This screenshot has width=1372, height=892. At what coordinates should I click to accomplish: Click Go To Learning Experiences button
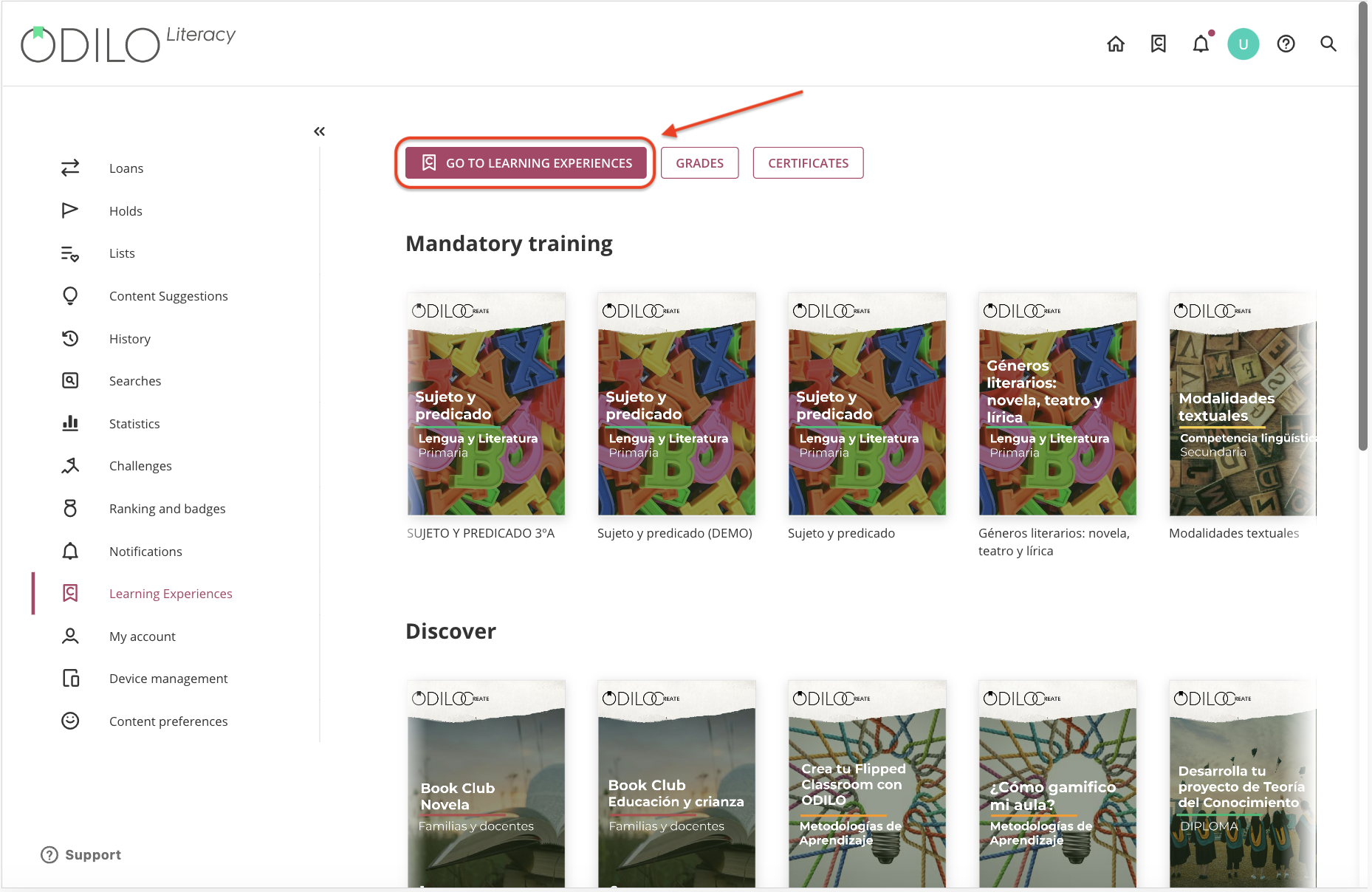(526, 163)
